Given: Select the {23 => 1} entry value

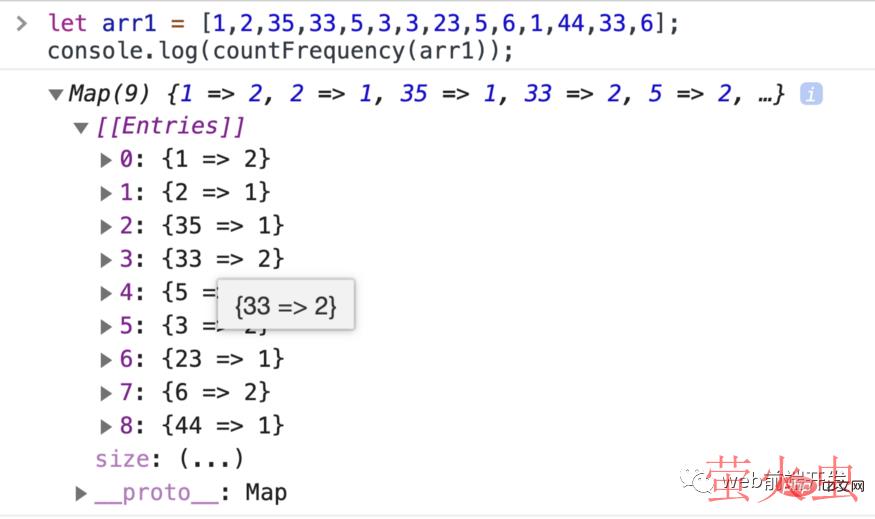Looking at the screenshot, I should pyautogui.click(x=223, y=358).
